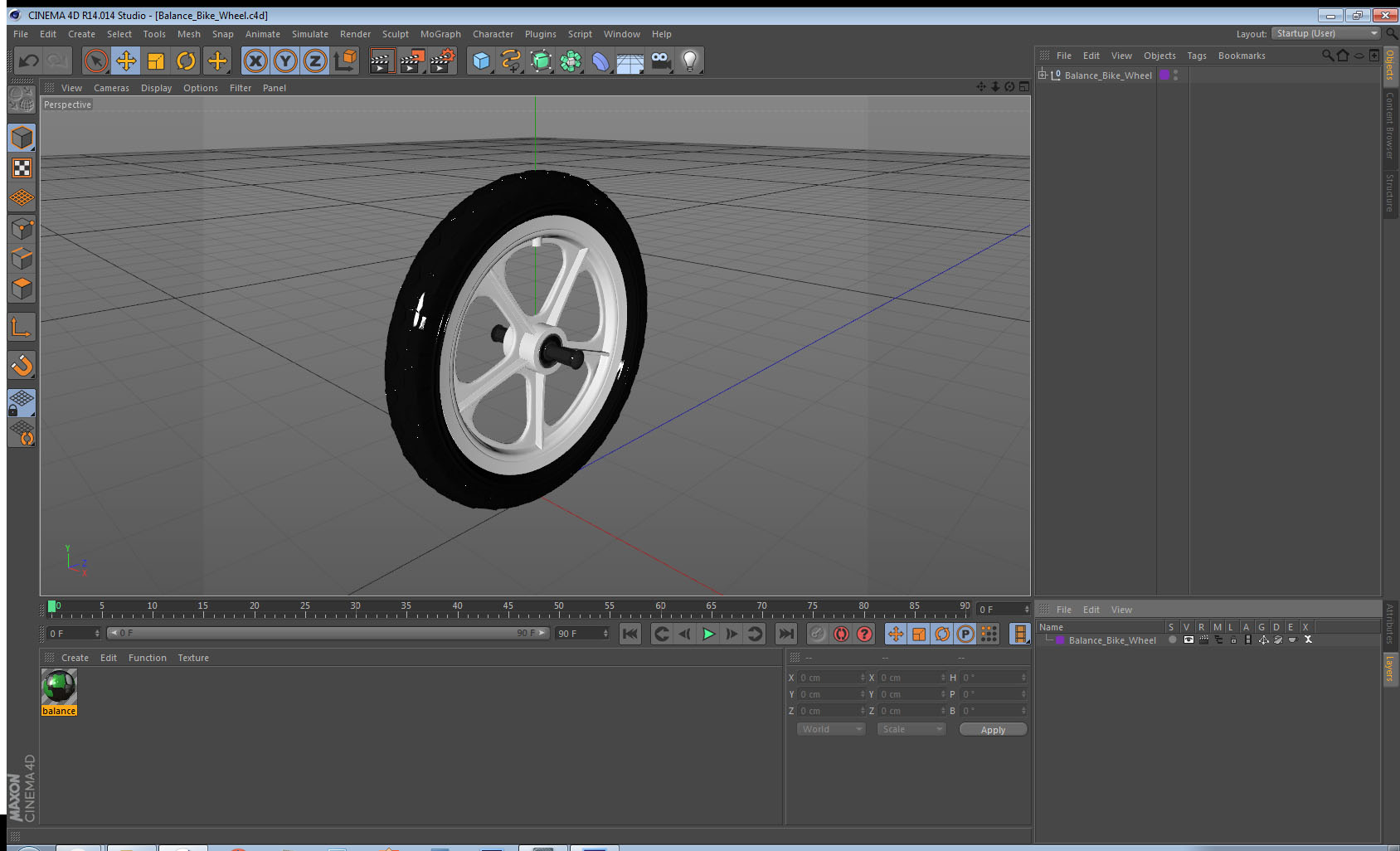Viewport: 1400px width, 851px height.
Task: Switch to Texture mode
Action: [22, 168]
